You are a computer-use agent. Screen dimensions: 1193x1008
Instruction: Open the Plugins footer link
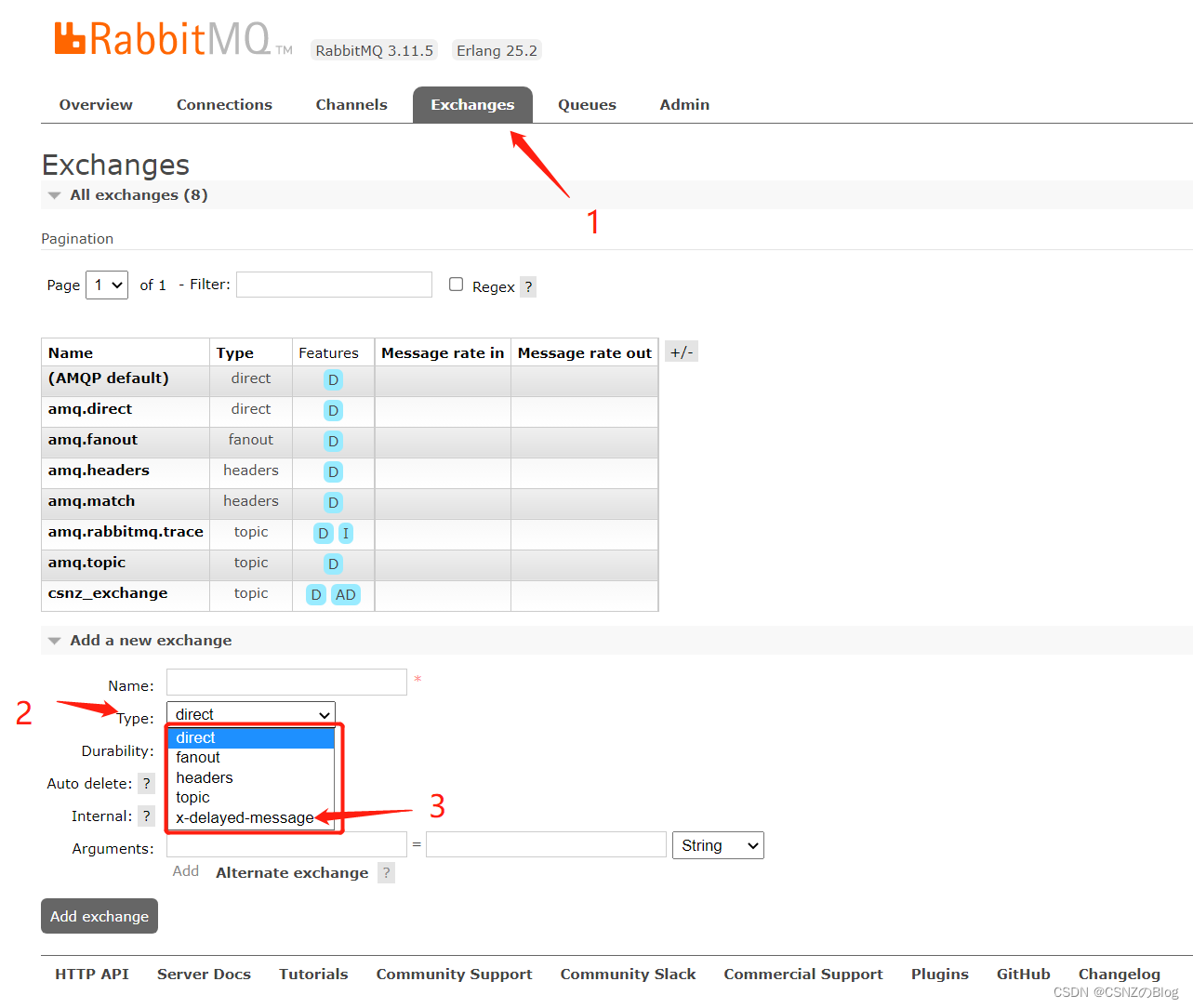click(x=939, y=974)
